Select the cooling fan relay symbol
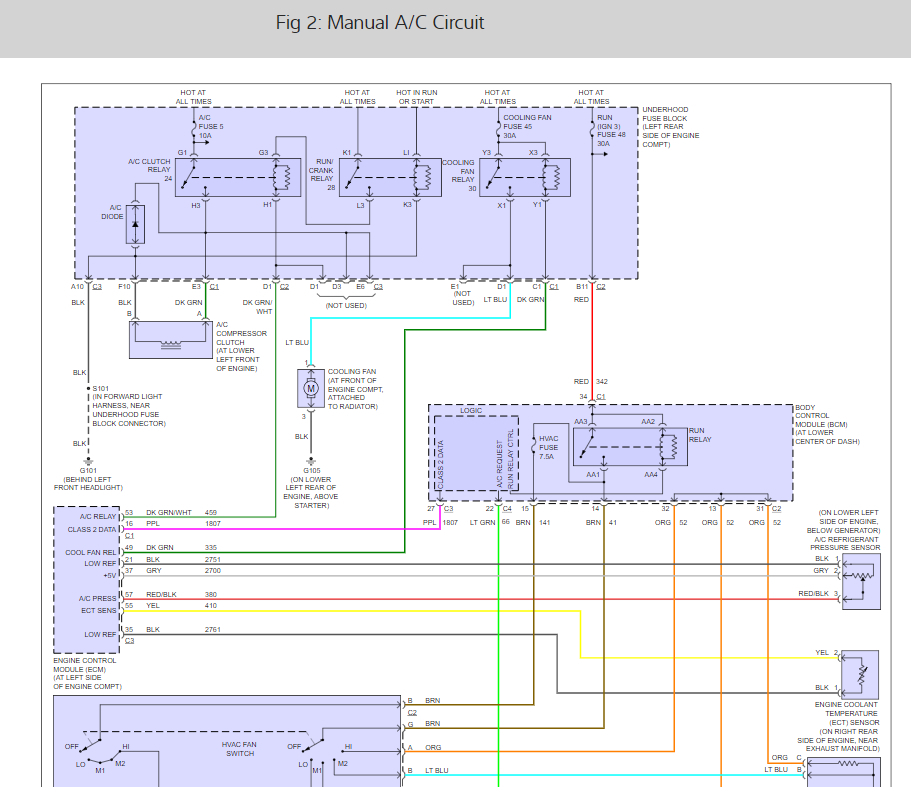Viewport: 911px width, 802px height. (525, 177)
